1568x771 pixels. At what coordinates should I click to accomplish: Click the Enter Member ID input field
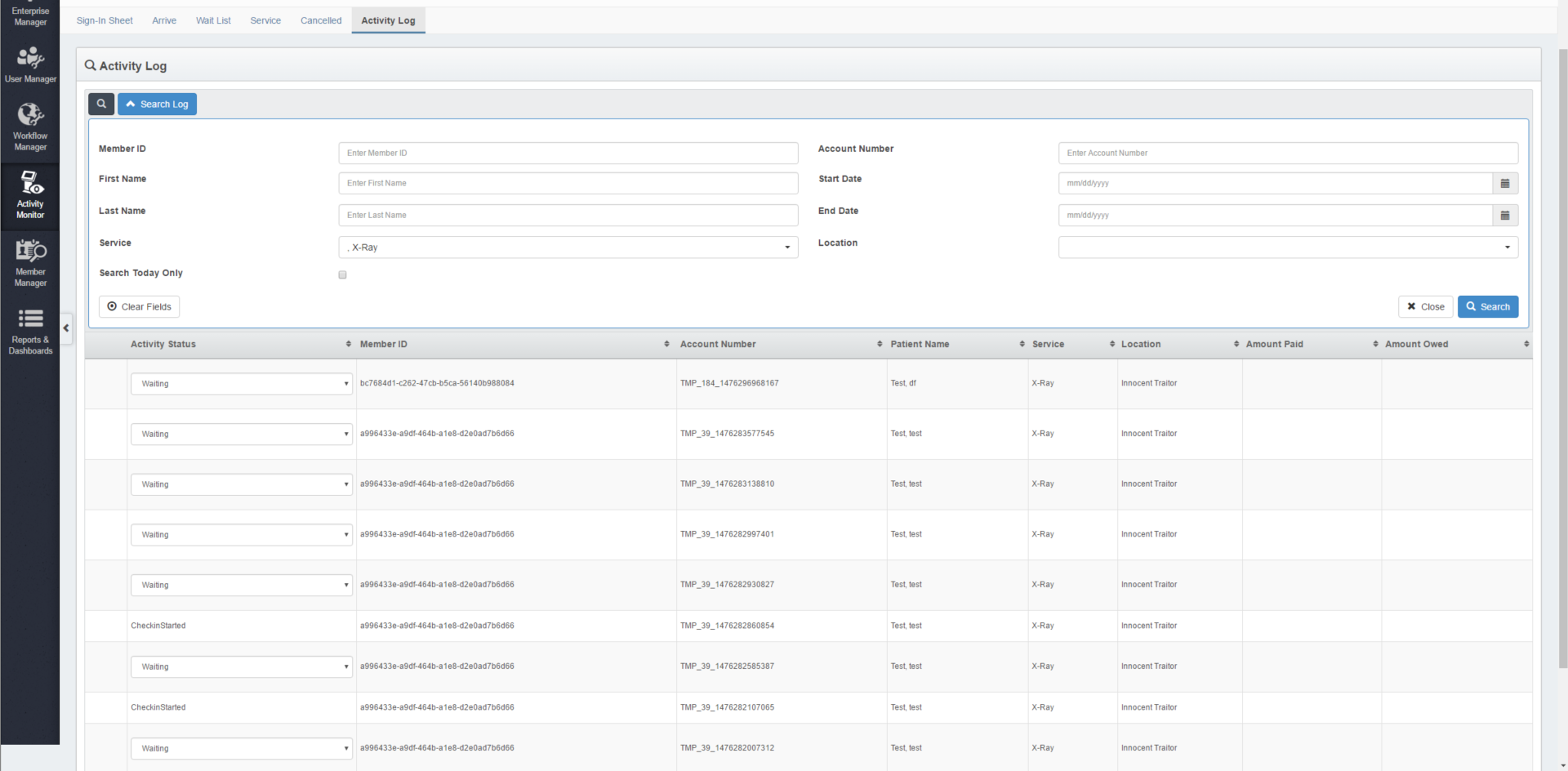pyautogui.click(x=568, y=154)
